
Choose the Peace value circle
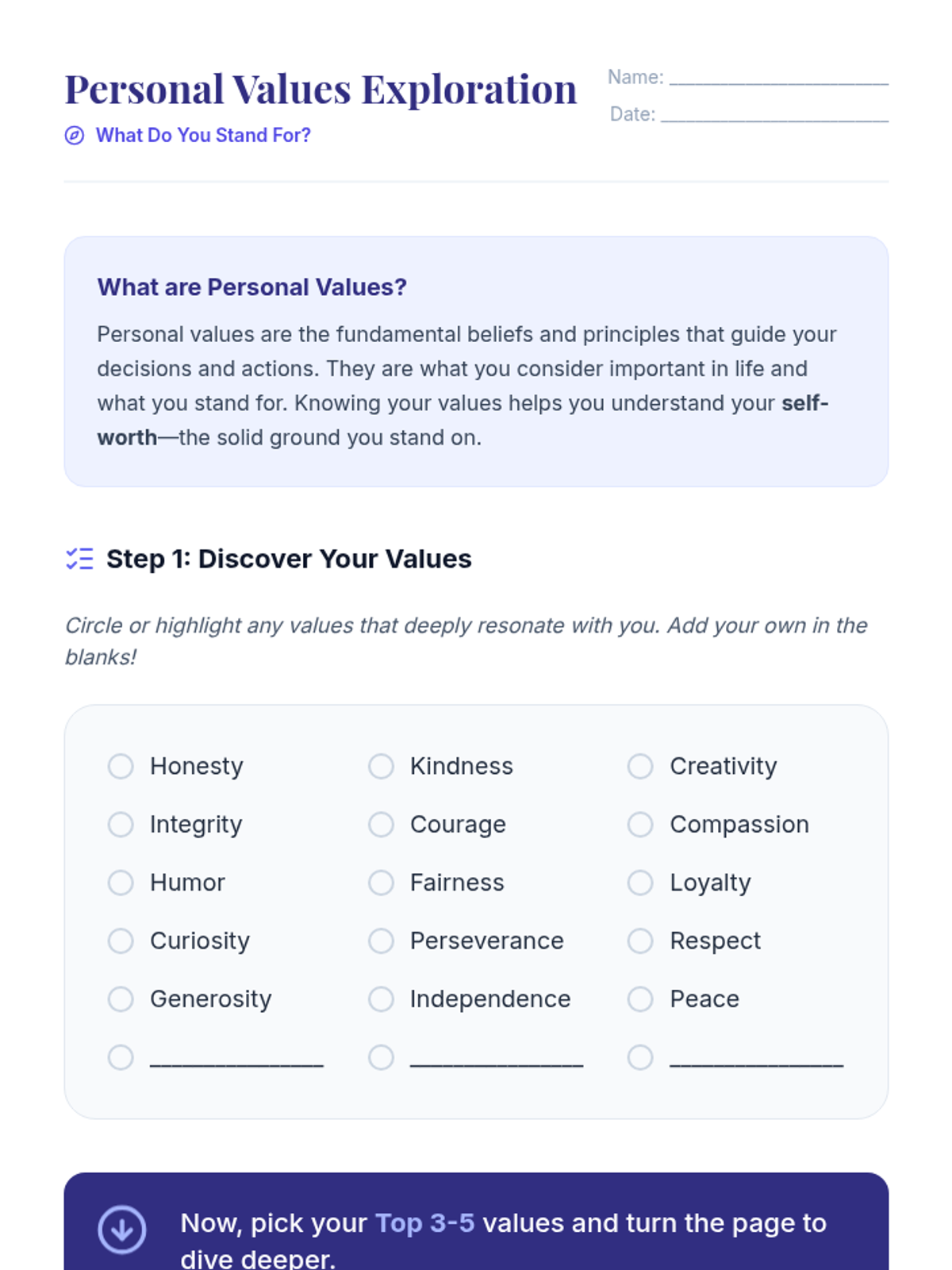point(640,999)
